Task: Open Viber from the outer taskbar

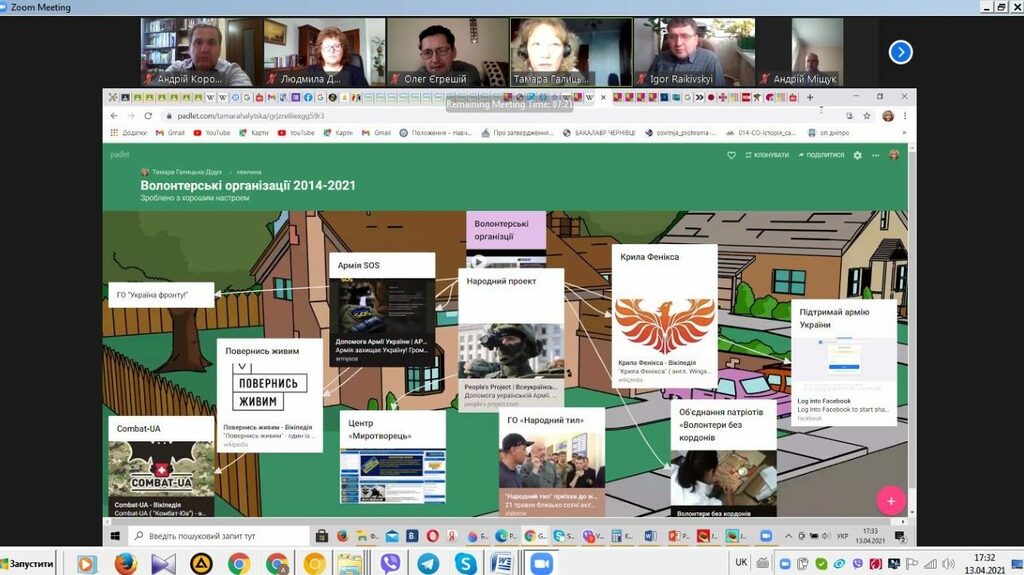Action: [x=390, y=564]
